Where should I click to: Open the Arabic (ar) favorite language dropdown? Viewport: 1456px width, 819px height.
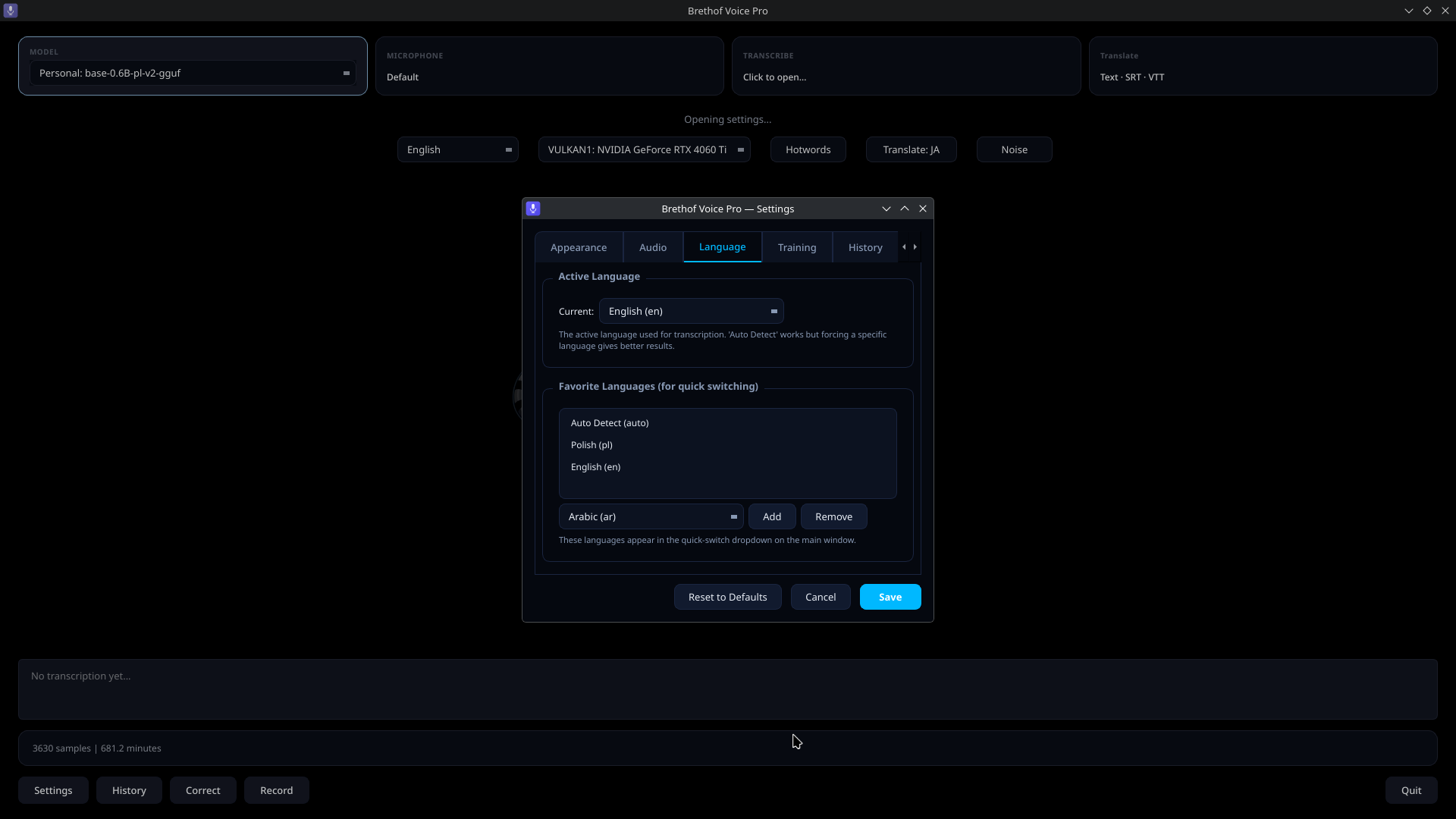coord(651,516)
